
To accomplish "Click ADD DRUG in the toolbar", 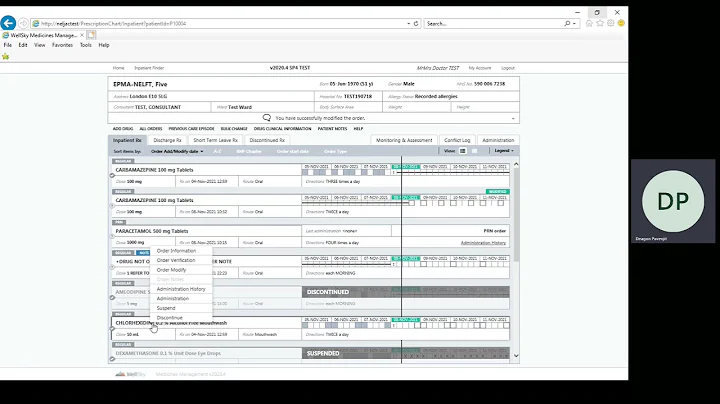I will tap(123, 129).
